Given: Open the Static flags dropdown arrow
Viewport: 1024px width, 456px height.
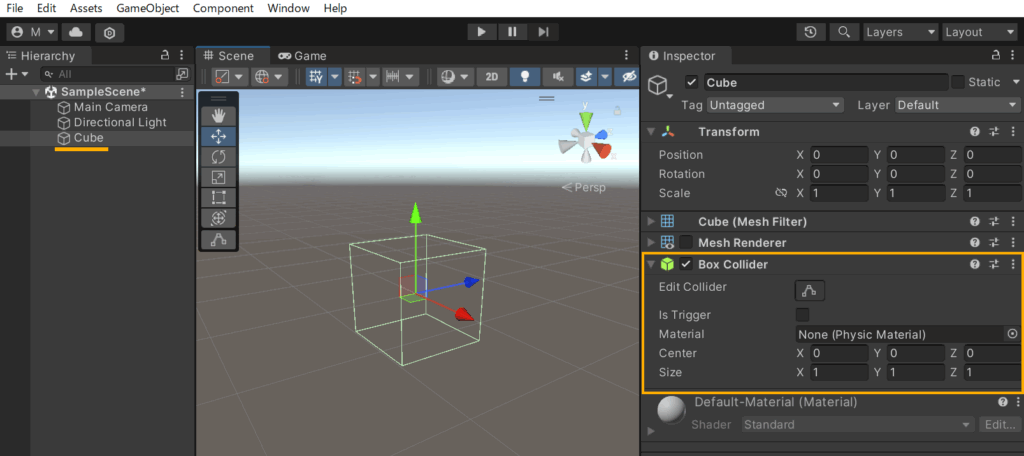Looking at the screenshot, I should coord(1016,82).
